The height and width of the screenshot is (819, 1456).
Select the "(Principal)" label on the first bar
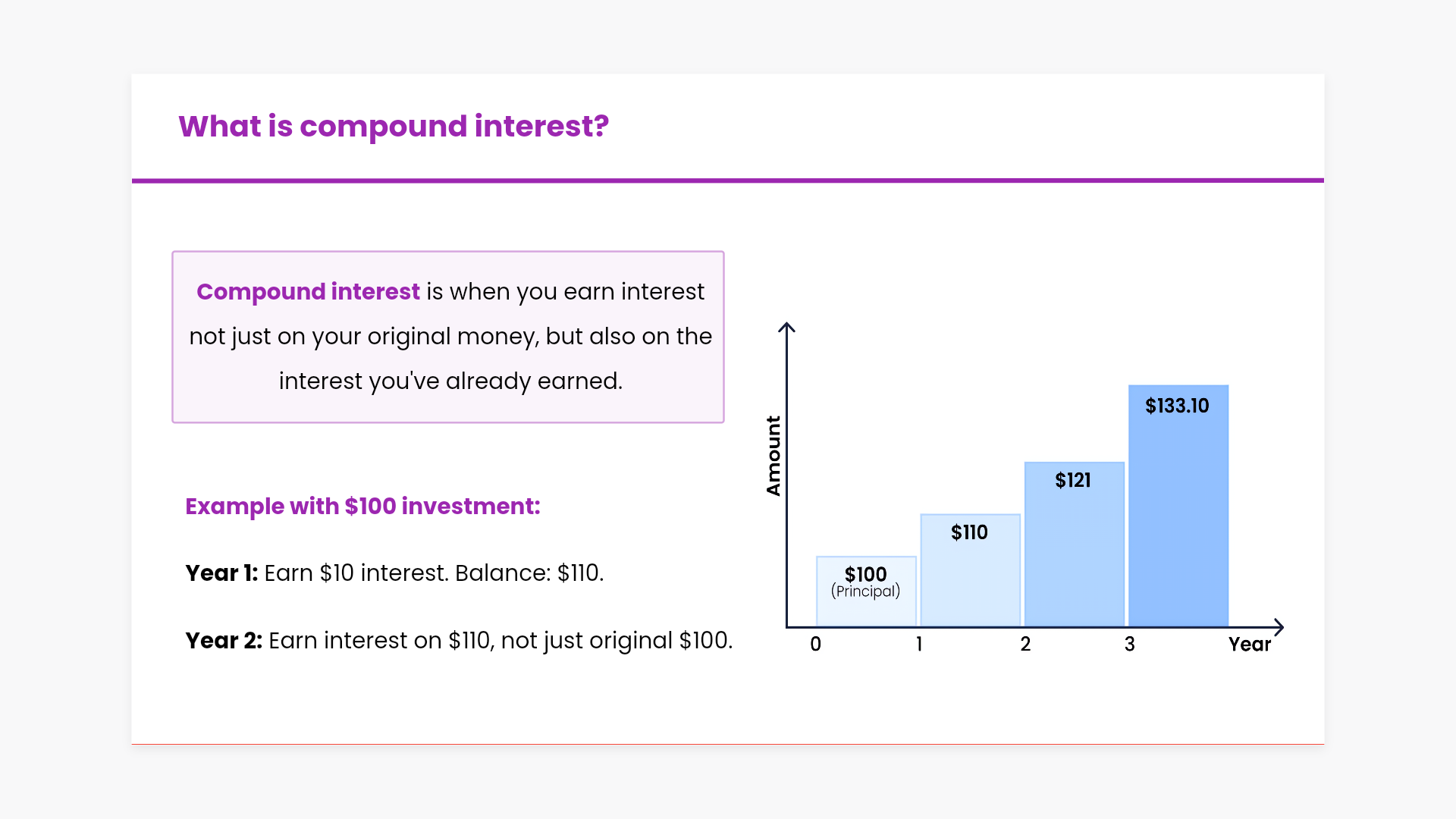pyautogui.click(x=865, y=591)
